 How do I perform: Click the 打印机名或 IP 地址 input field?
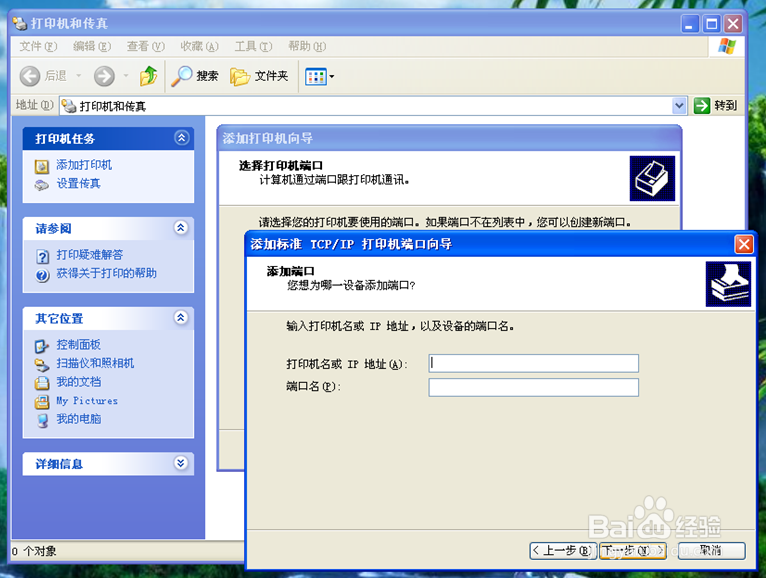(533, 364)
